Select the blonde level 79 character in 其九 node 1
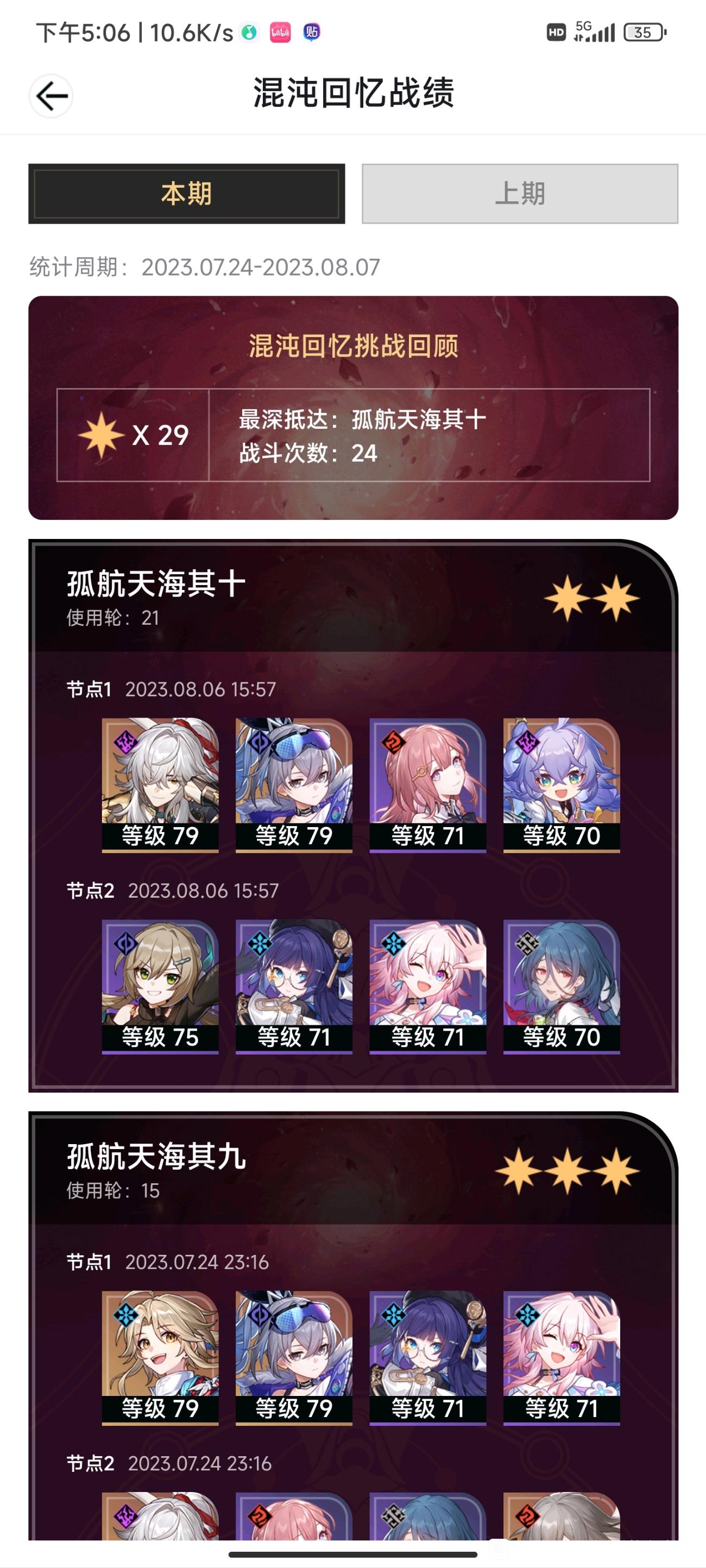The width and height of the screenshot is (706, 1568). point(160,1358)
